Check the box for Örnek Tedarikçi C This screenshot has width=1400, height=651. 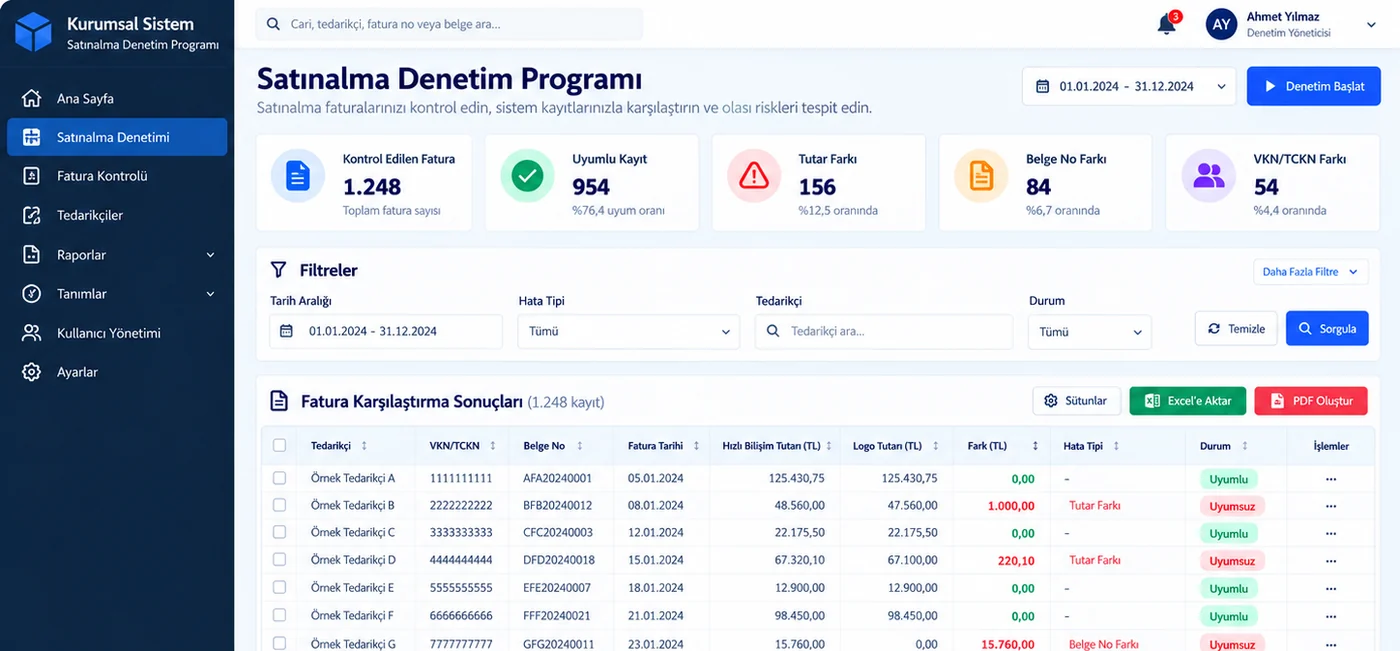point(279,532)
